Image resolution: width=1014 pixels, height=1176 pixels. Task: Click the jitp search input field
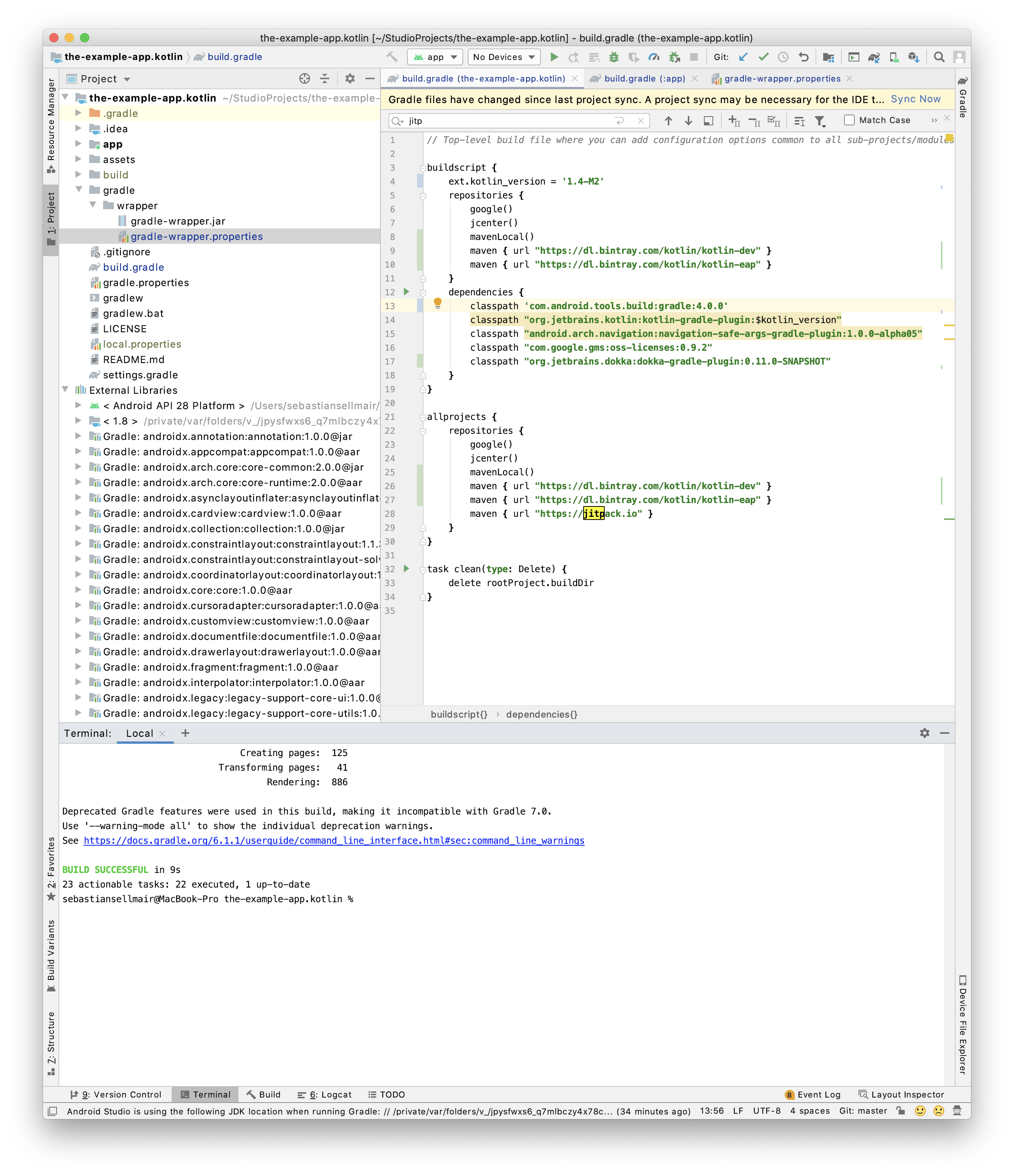[x=511, y=120]
